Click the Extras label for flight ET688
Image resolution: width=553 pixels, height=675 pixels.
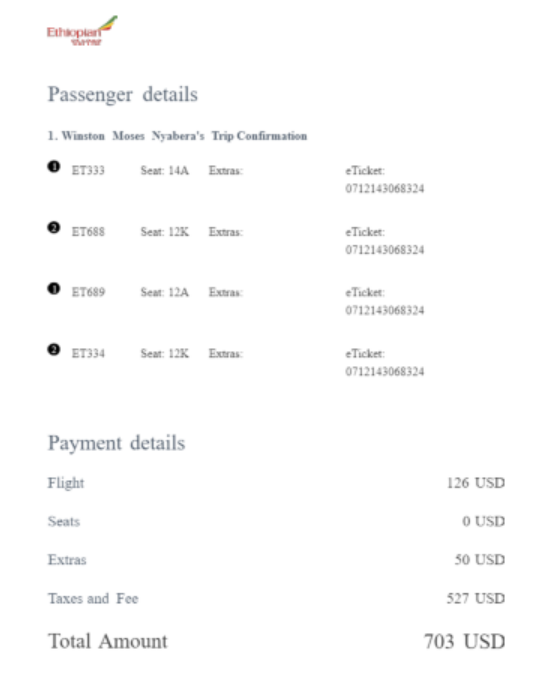[226, 232]
